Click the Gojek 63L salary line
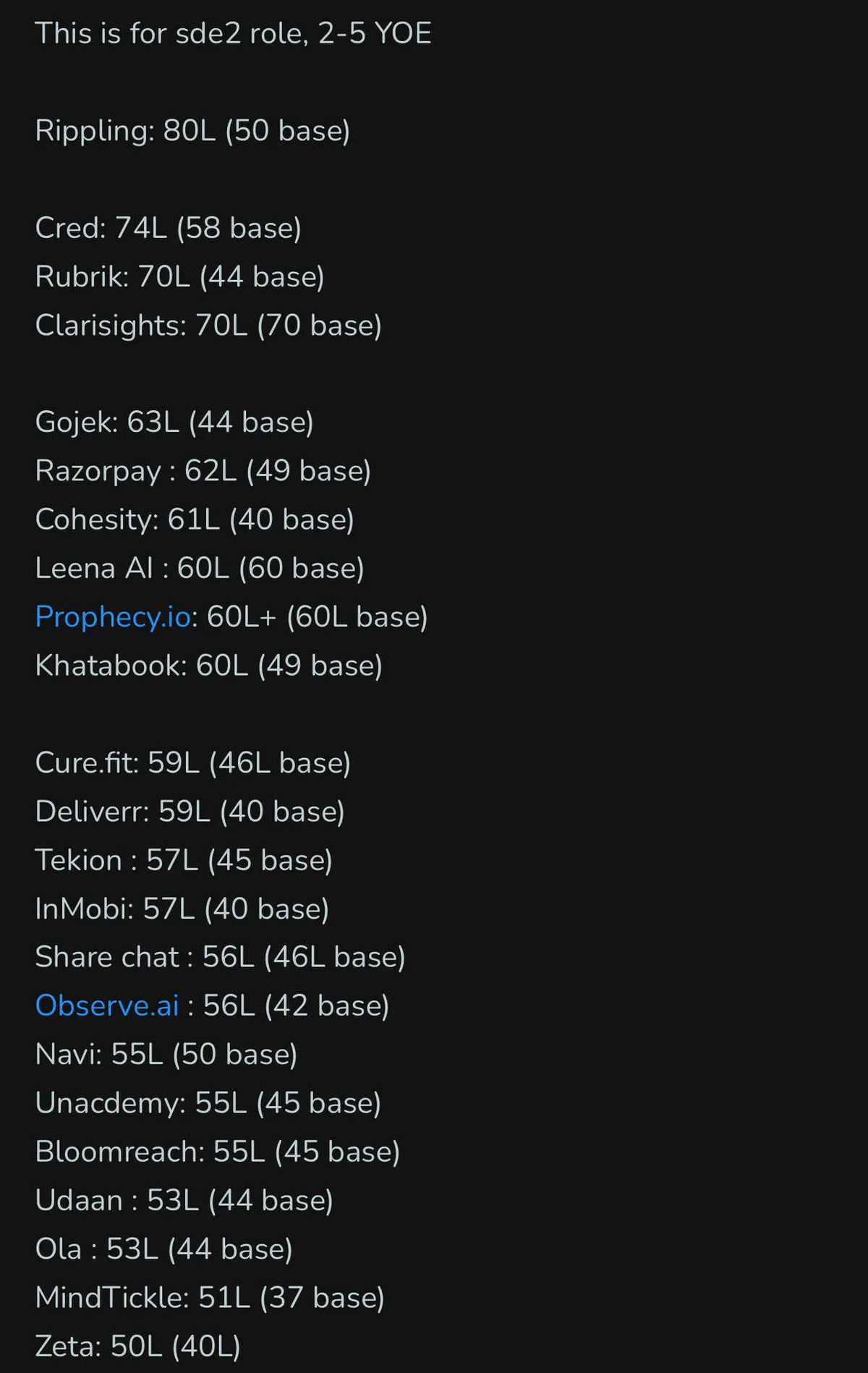The height and width of the screenshot is (1373, 868). pos(174,422)
